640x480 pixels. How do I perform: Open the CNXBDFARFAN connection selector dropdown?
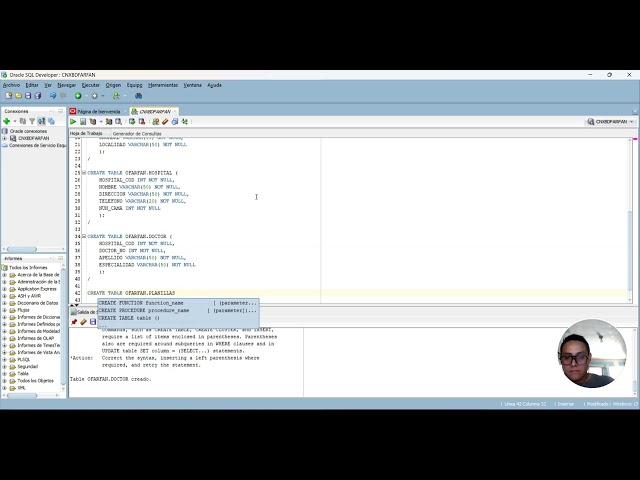(x=611, y=122)
